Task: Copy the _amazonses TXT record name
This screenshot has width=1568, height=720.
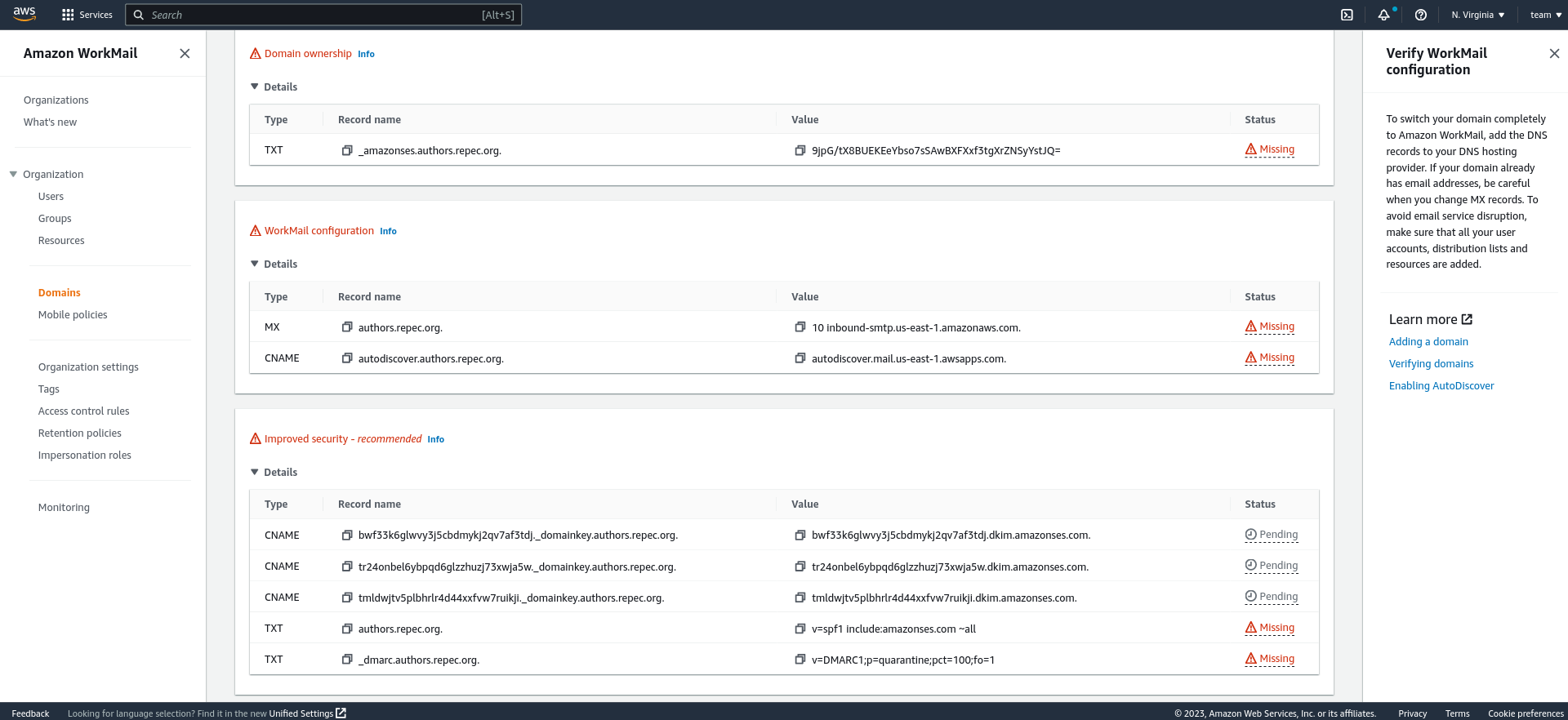Action: [x=347, y=150]
